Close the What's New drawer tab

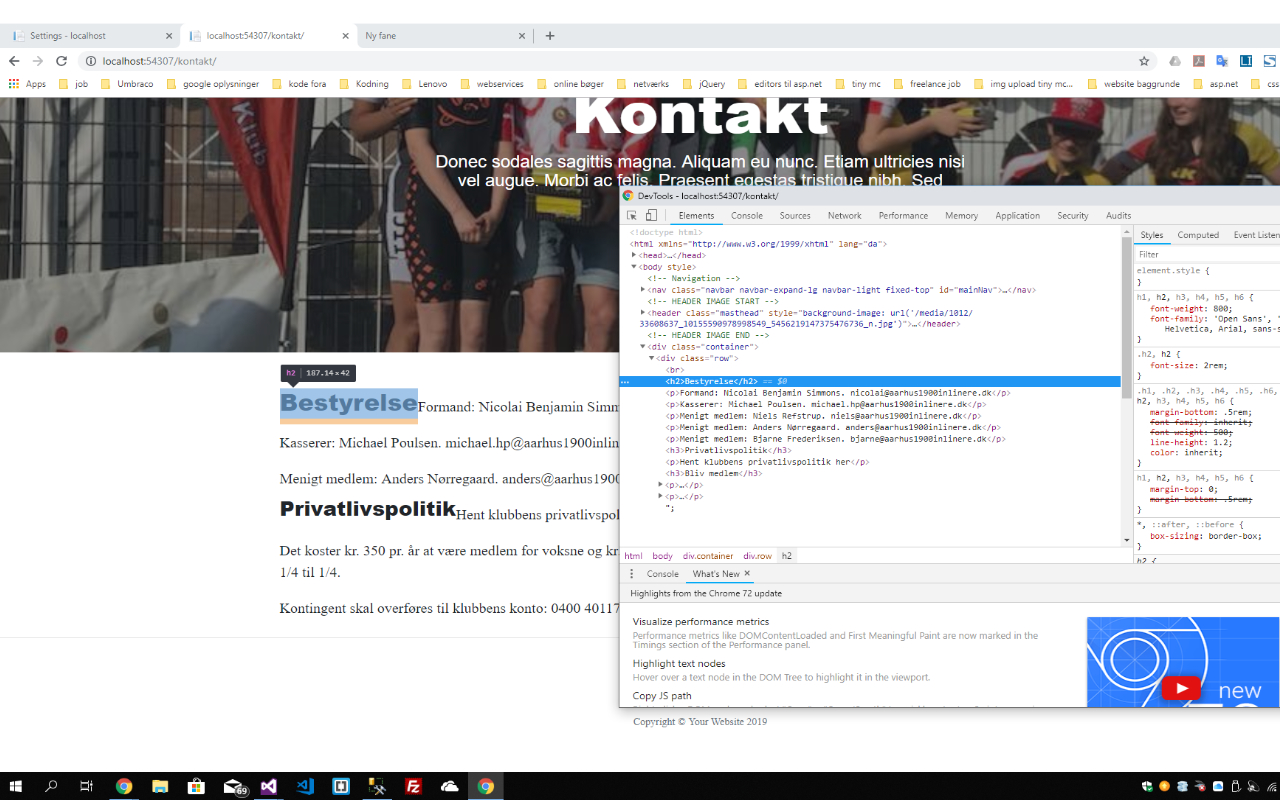coord(747,574)
